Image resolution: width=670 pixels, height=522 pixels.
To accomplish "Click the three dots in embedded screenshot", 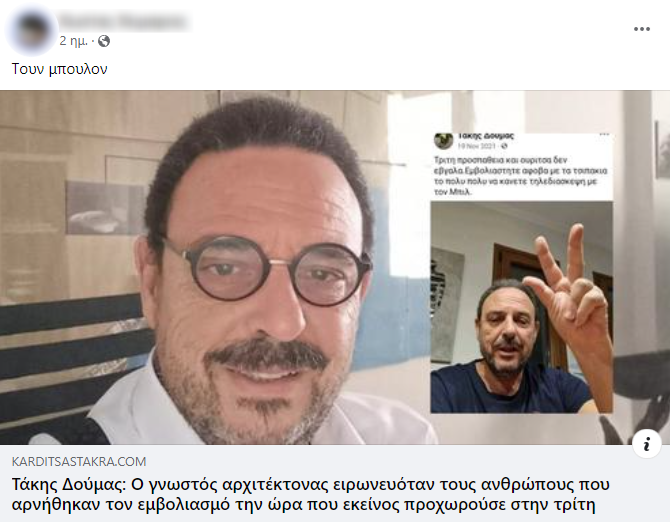I will point(604,134).
